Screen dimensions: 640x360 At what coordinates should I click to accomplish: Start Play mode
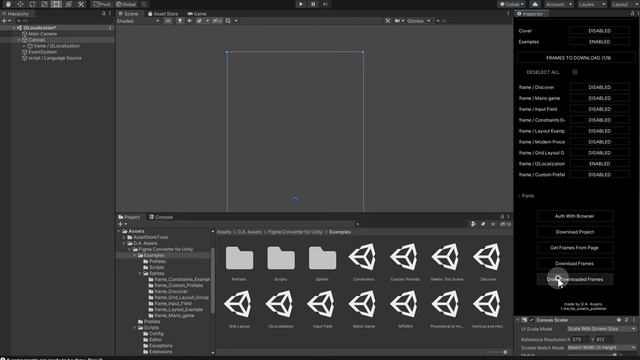301,4
